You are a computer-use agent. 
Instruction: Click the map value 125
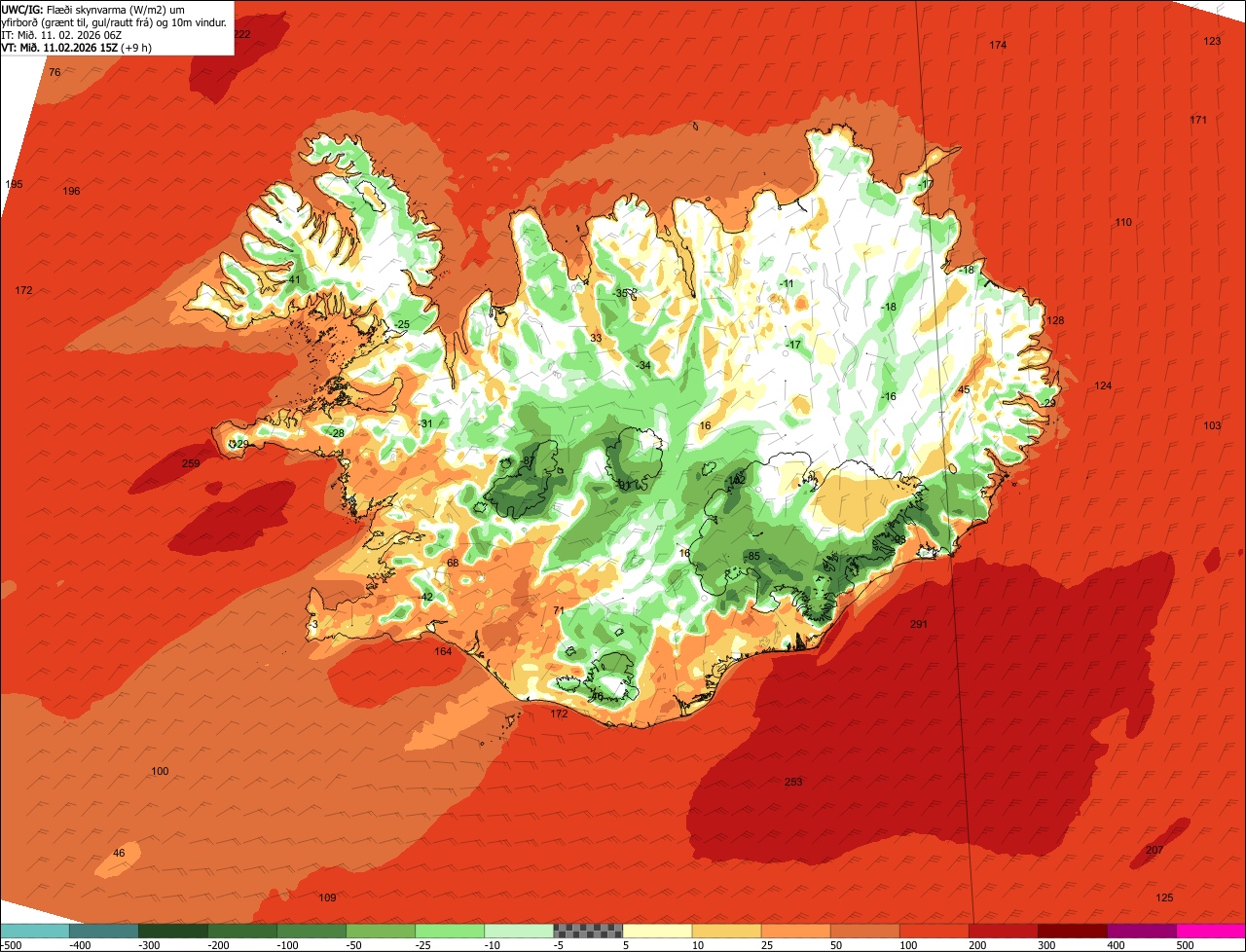tap(1164, 897)
